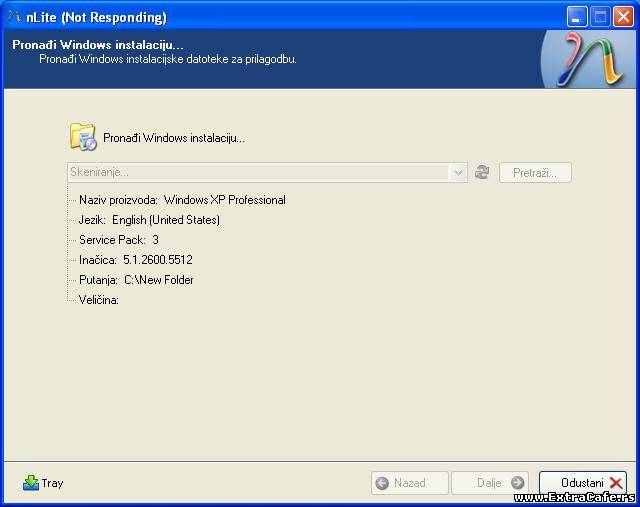Select the Veličina row
Viewport: 640px width, 507px height.
(99, 300)
